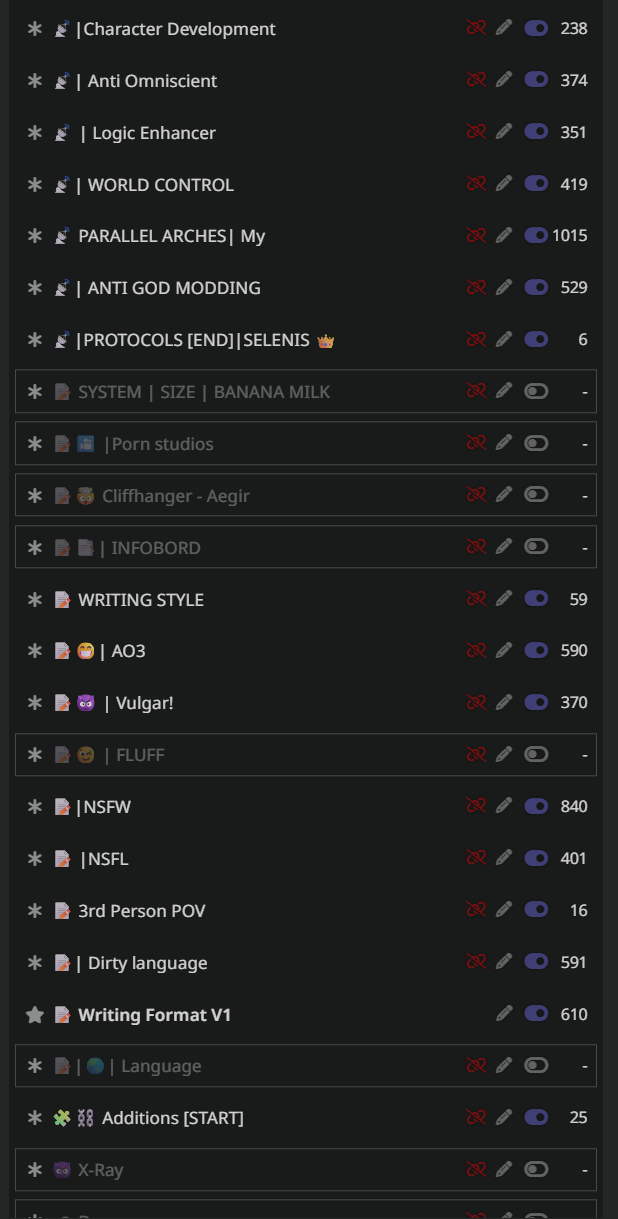618x1219 pixels.
Task: Toggle off the Vulgar! prompt
Action: pos(536,702)
